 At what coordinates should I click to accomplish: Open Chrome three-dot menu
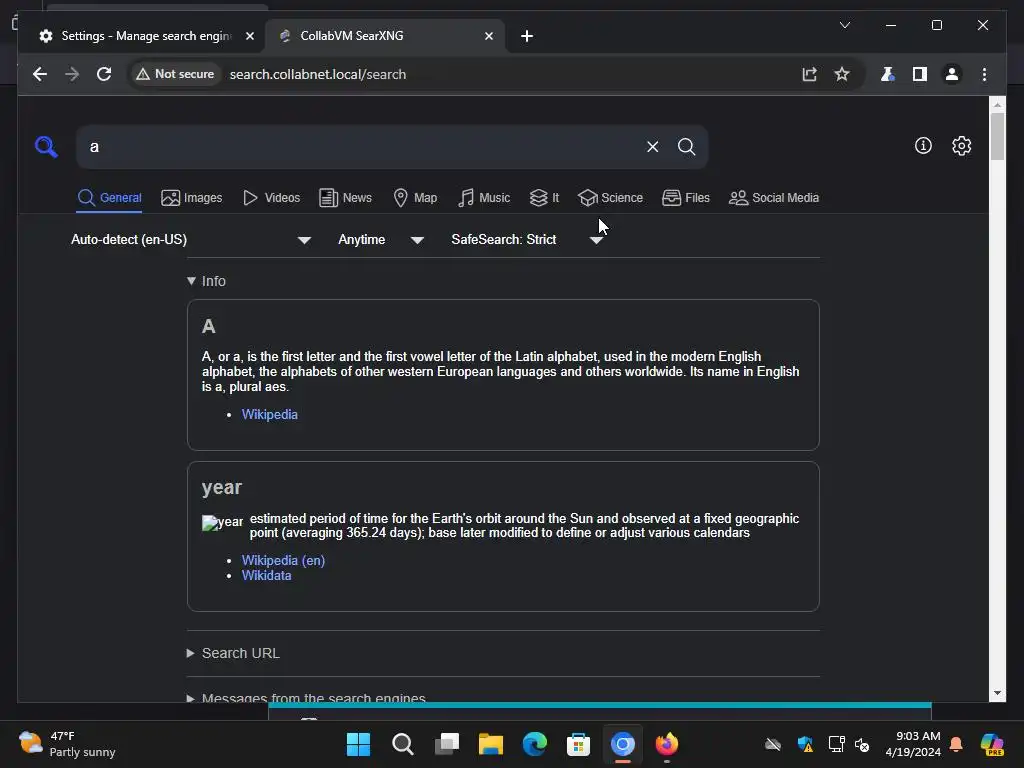click(984, 74)
